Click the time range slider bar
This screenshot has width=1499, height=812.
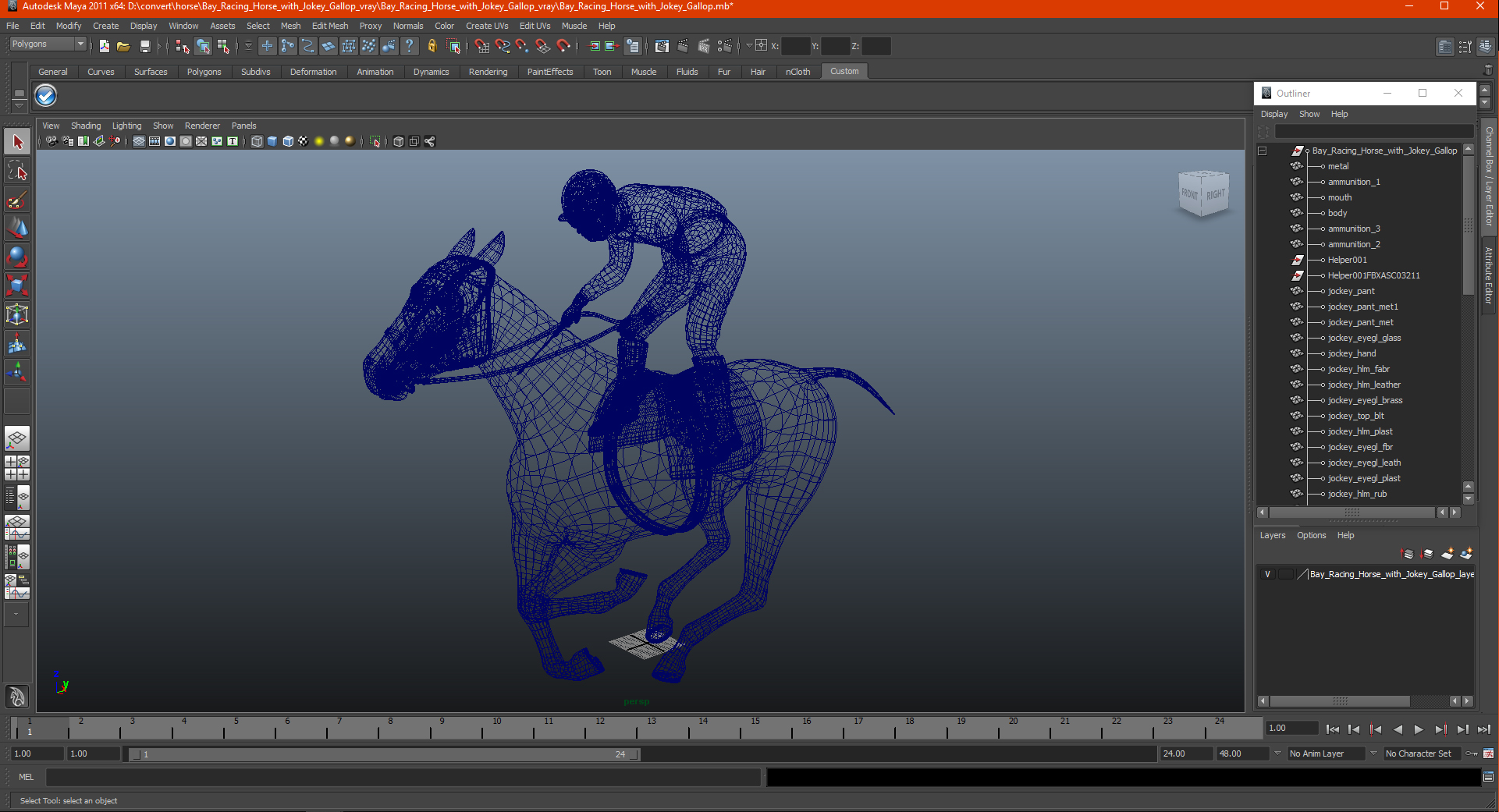pyautogui.click(x=382, y=754)
